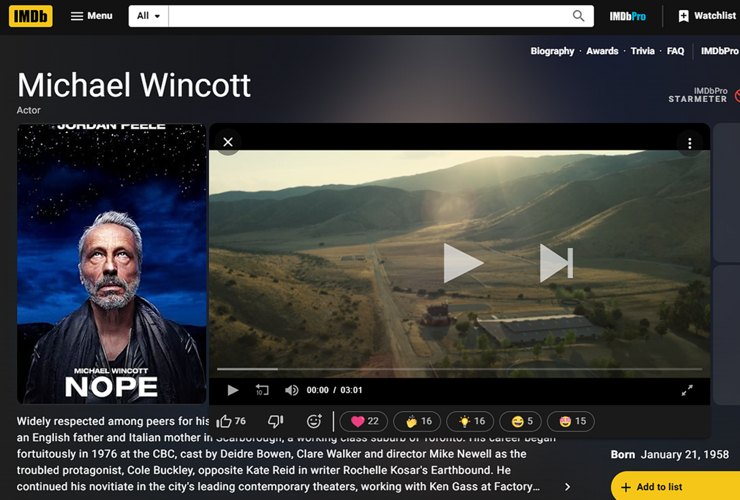React with the clapping hands emoji

[x=417, y=421]
